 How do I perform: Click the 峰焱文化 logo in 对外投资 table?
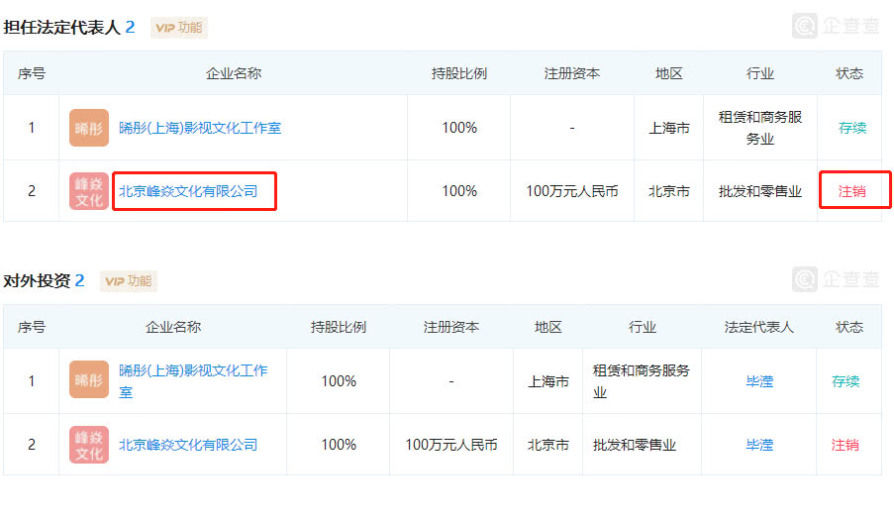[89, 445]
